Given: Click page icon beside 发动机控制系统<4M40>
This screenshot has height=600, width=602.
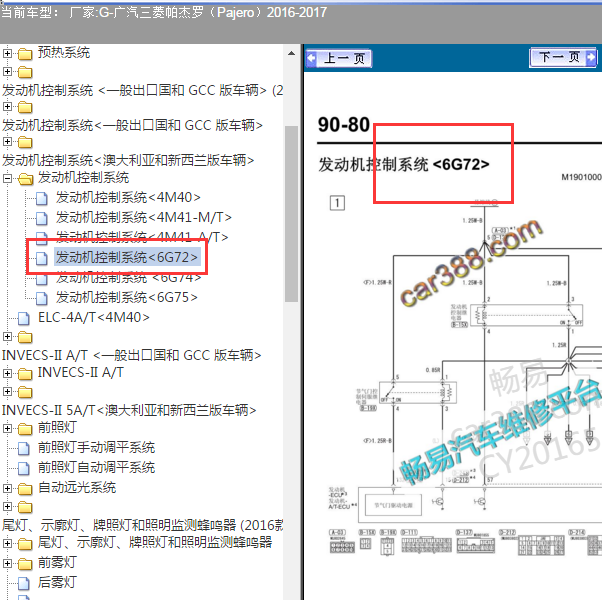Looking at the screenshot, I should point(41,198).
